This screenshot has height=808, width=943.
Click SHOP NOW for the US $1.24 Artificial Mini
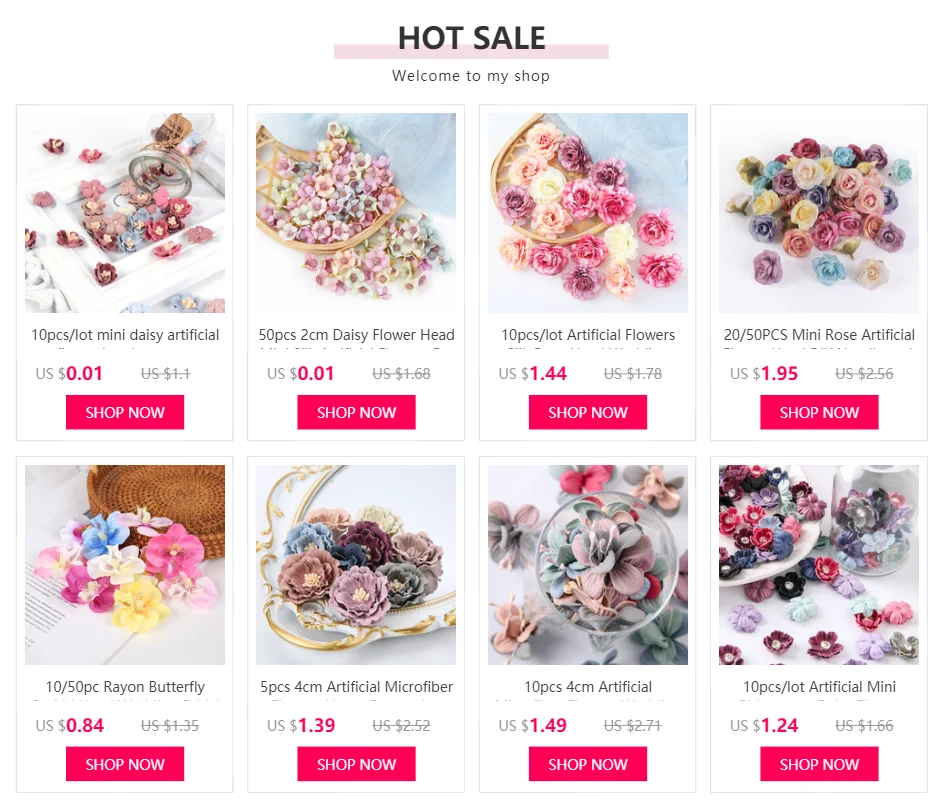pos(819,764)
